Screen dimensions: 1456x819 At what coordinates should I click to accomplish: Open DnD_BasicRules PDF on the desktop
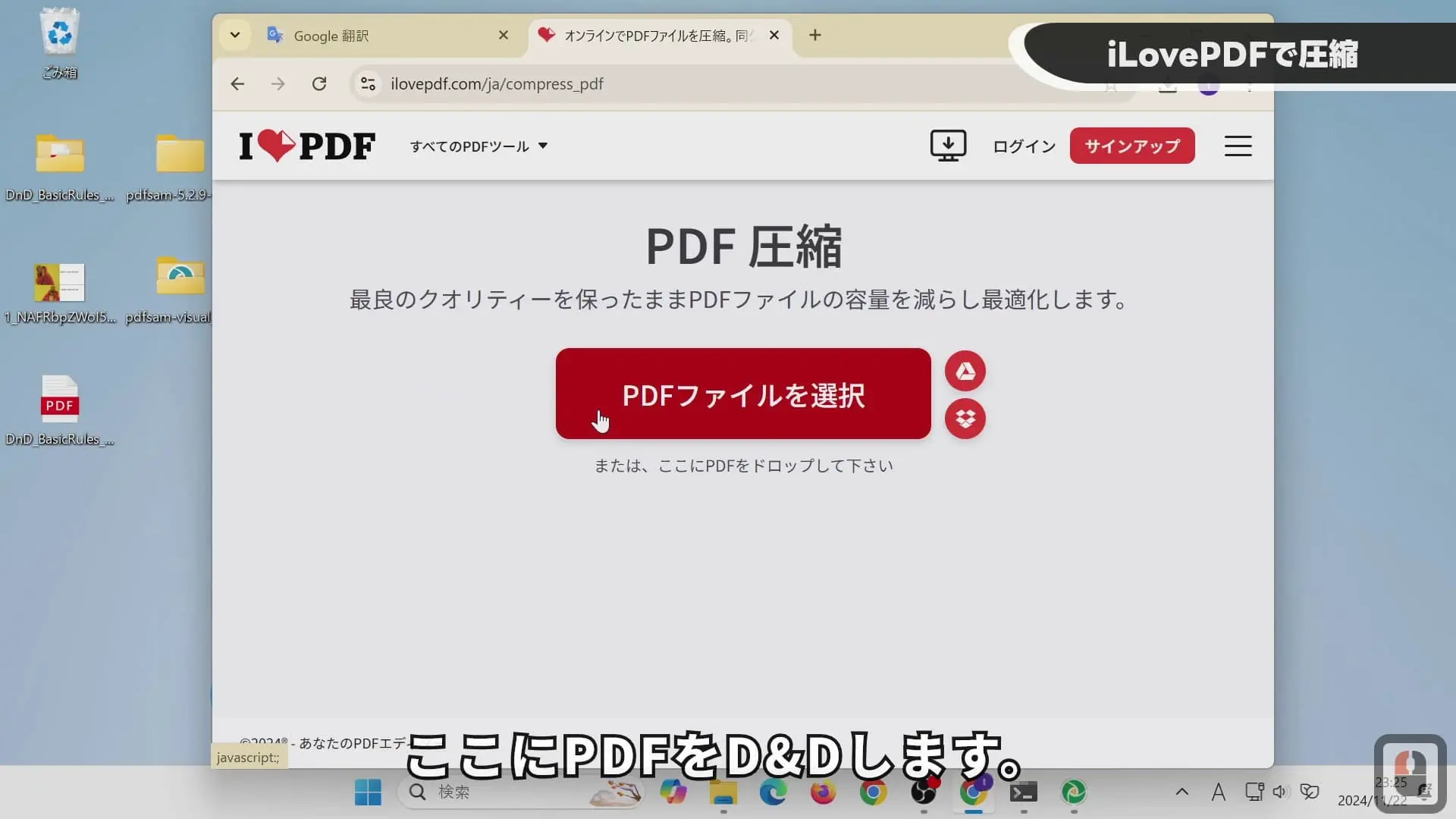[60, 400]
